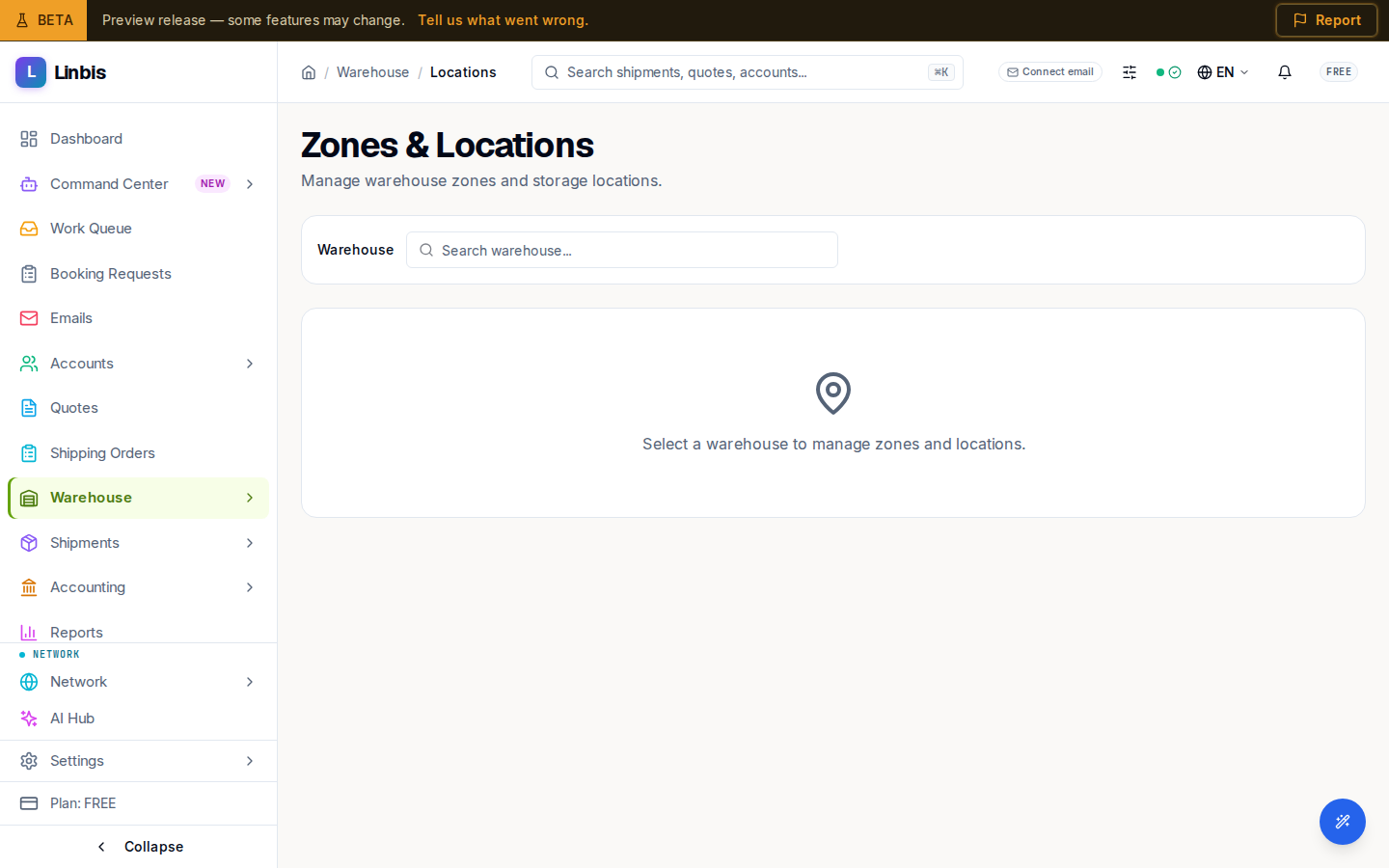Focus the Search warehouse field
Viewport: 1389px width, 868px height.
[622, 250]
